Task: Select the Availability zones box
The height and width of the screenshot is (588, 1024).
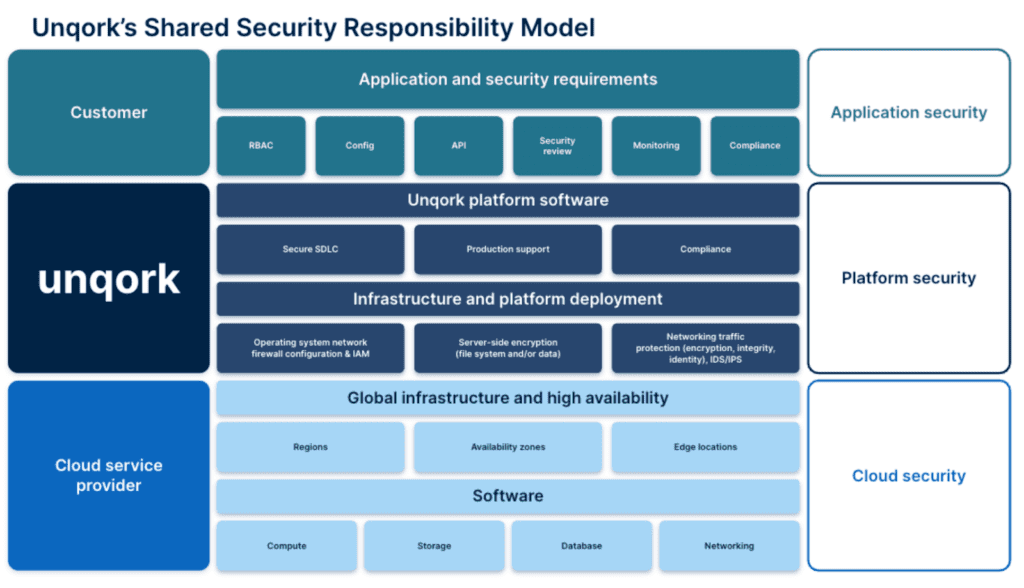Action: click(508, 447)
